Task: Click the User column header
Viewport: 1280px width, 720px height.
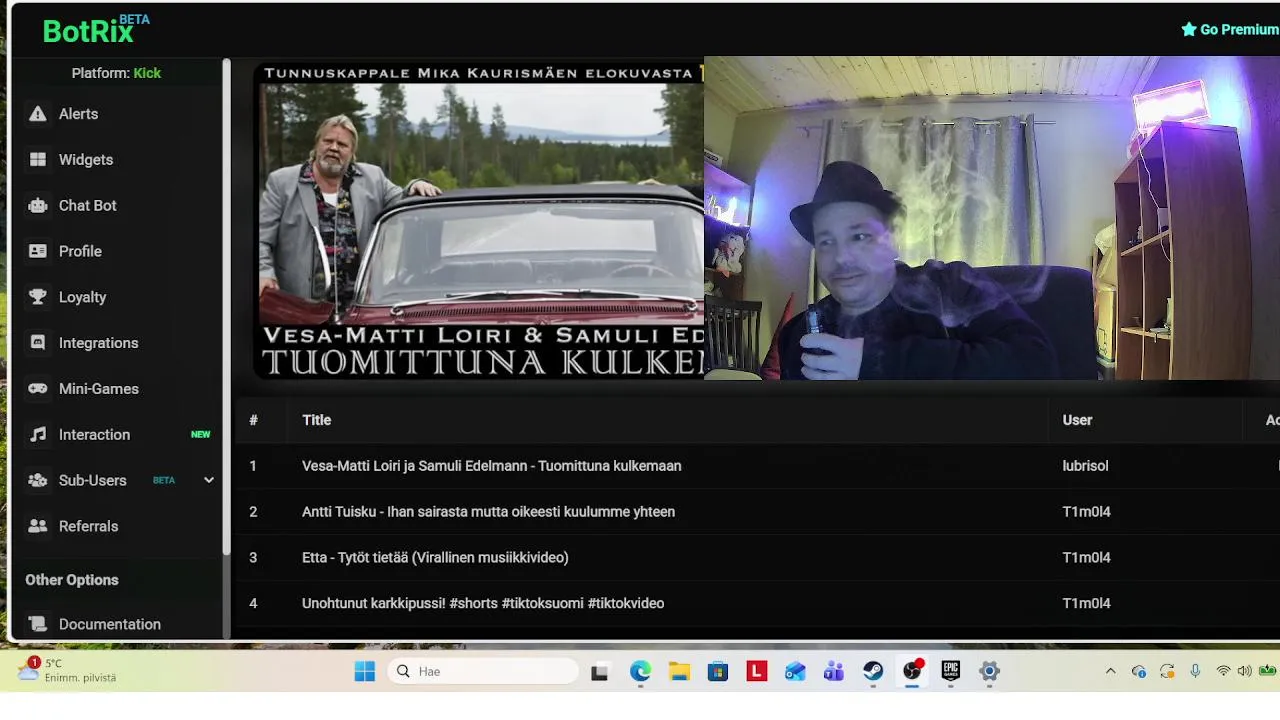Action: (1077, 420)
